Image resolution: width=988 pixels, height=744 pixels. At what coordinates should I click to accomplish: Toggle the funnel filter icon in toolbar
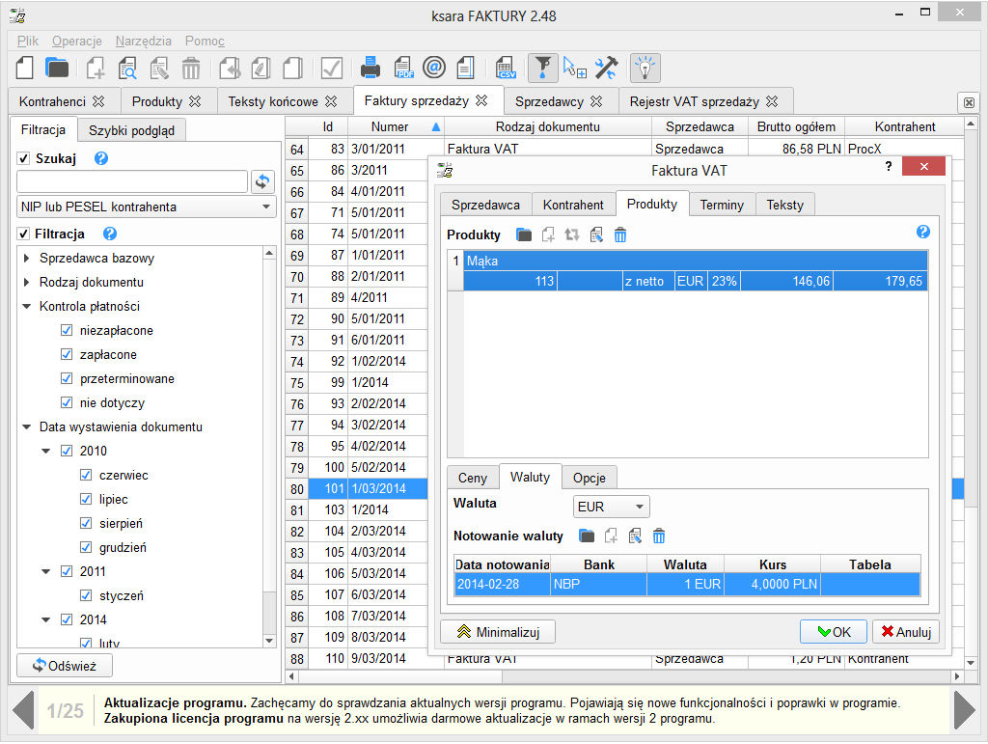543,67
